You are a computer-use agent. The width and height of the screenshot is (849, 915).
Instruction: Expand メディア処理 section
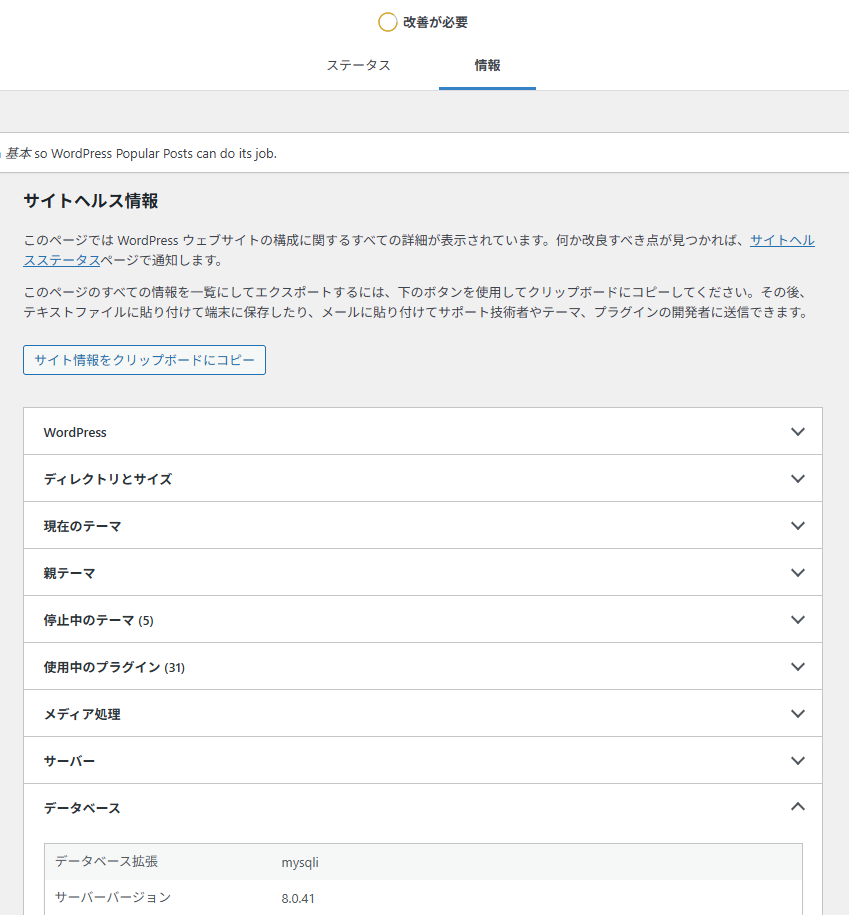pyautogui.click(x=423, y=714)
